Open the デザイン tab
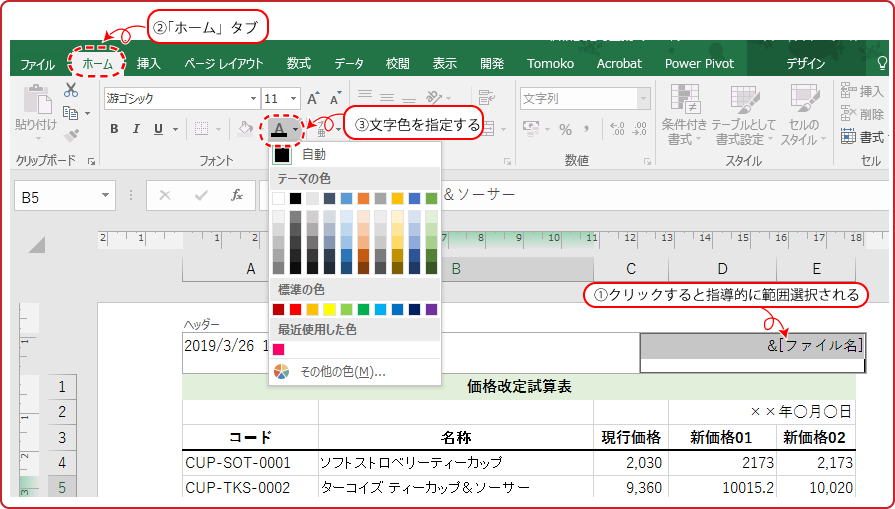The width and height of the screenshot is (895, 509). point(806,64)
